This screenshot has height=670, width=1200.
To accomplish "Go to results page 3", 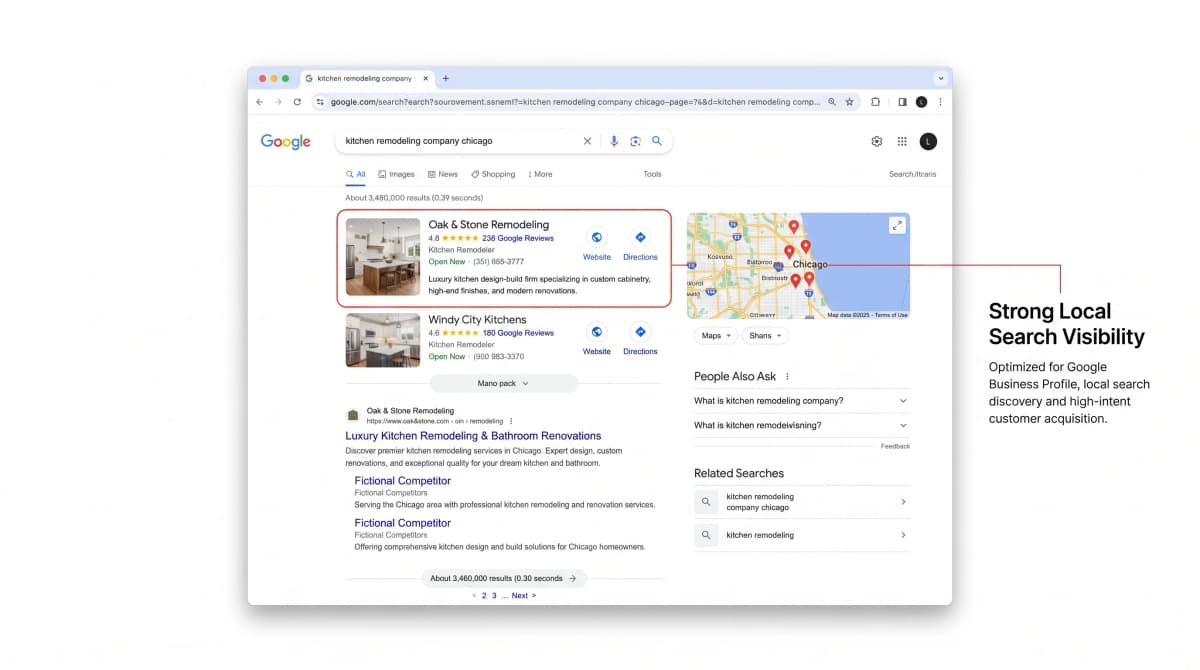I will (494, 596).
